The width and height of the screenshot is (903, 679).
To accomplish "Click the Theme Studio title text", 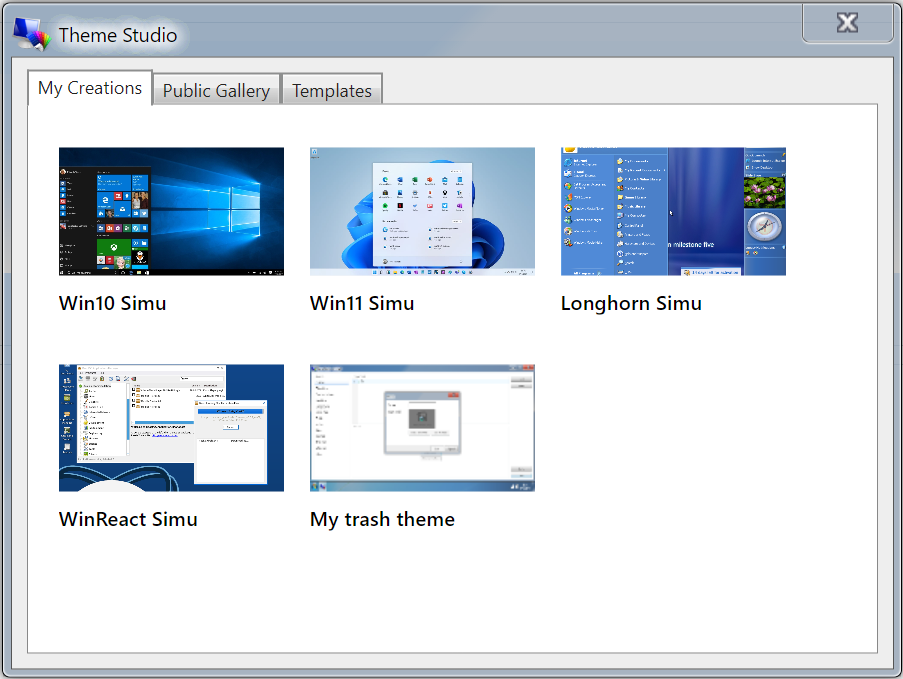I will pos(117,33).
